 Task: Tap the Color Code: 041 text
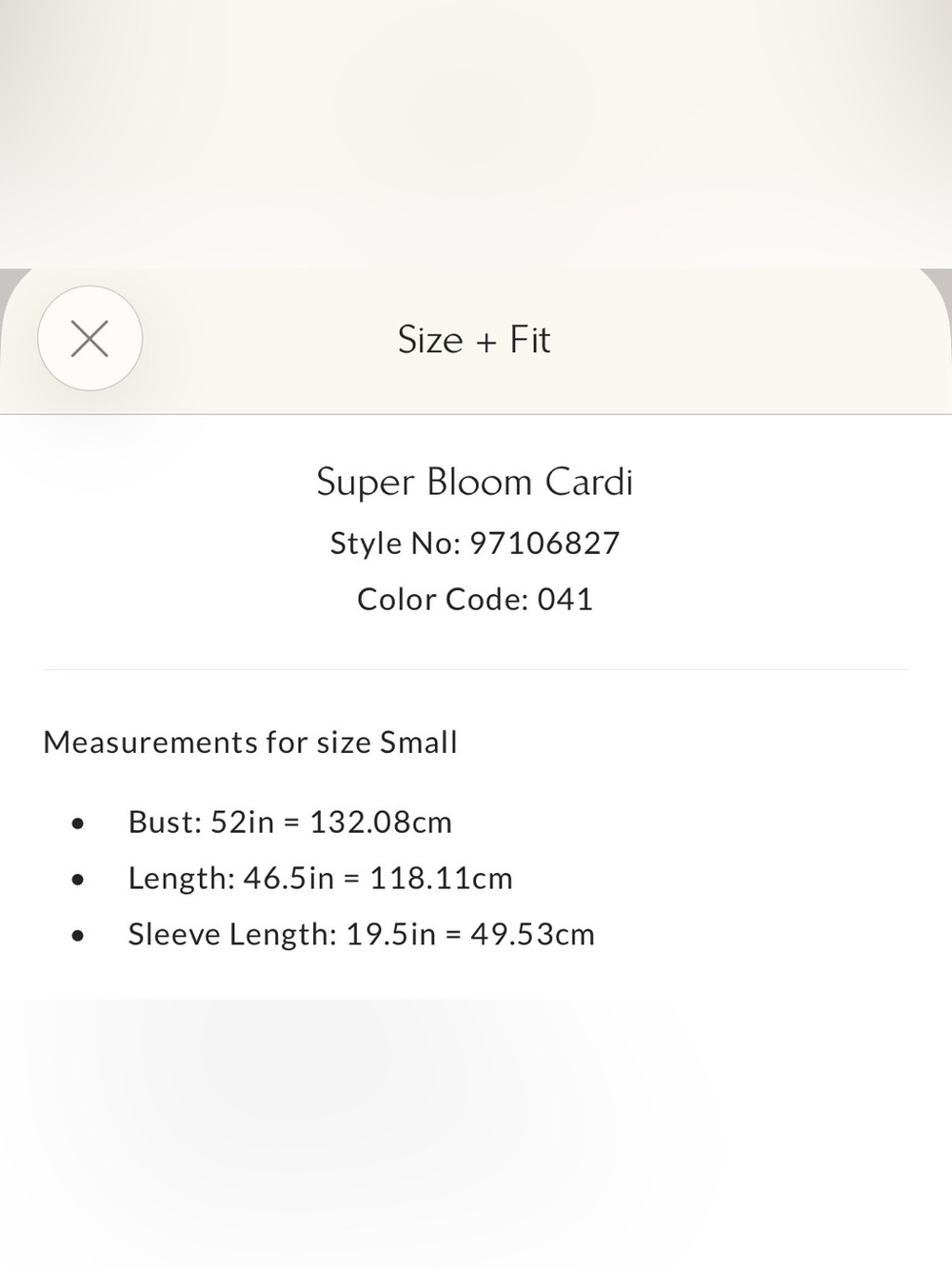475,599
